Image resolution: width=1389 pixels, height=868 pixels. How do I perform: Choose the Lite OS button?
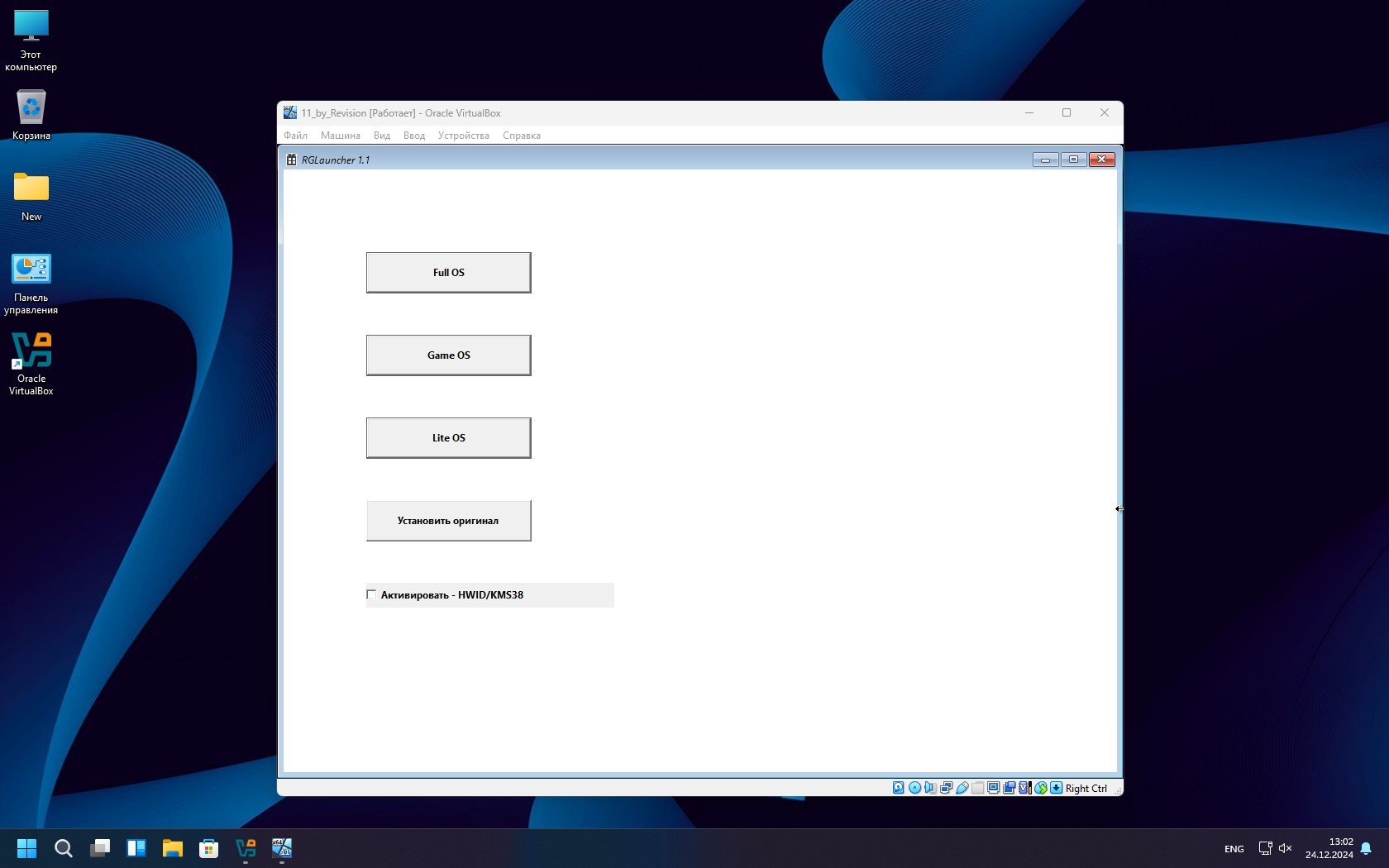tap(449, 438)
